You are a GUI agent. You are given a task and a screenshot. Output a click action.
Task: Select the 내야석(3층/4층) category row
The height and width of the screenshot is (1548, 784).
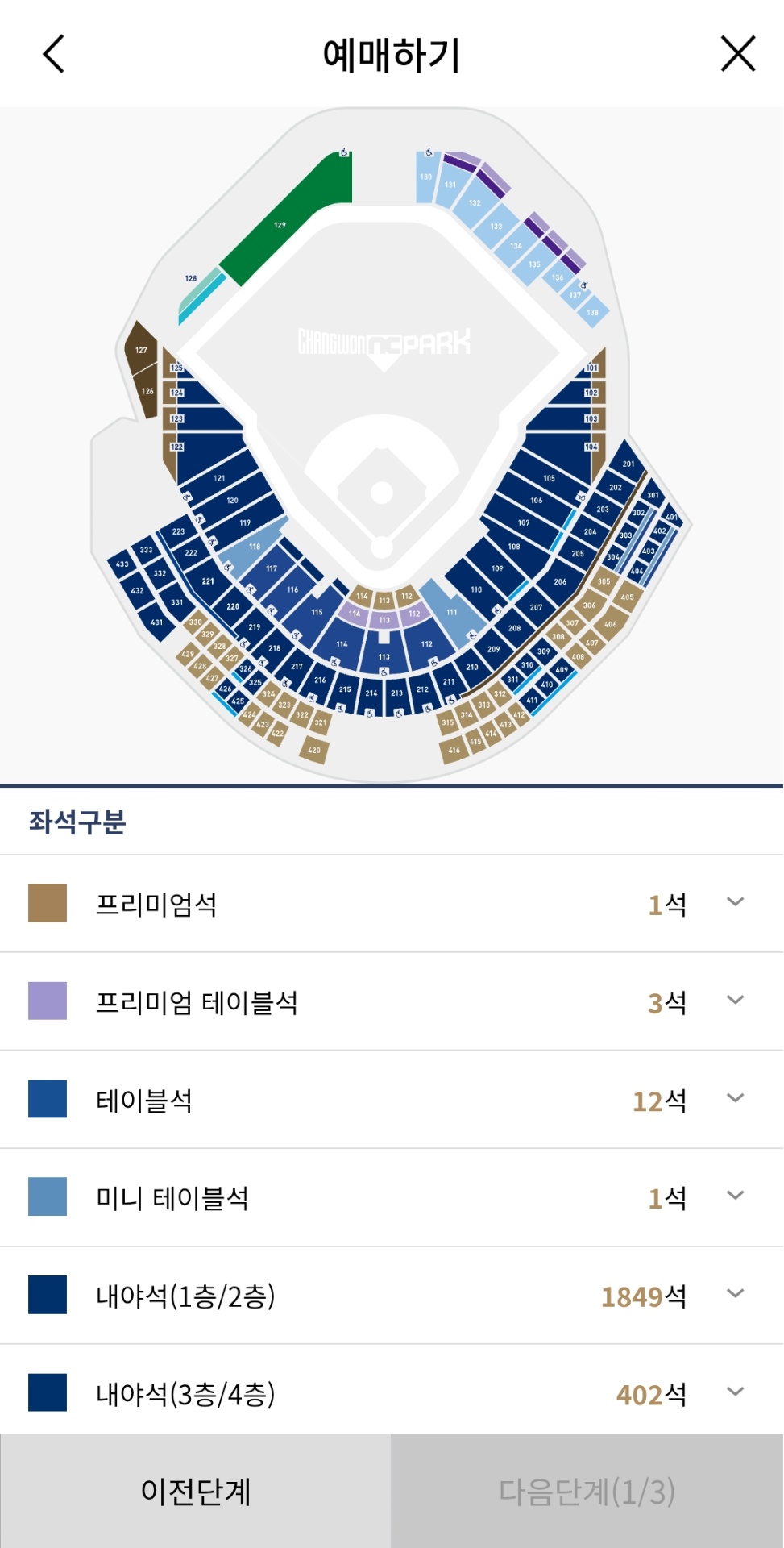click(392, 1393)
